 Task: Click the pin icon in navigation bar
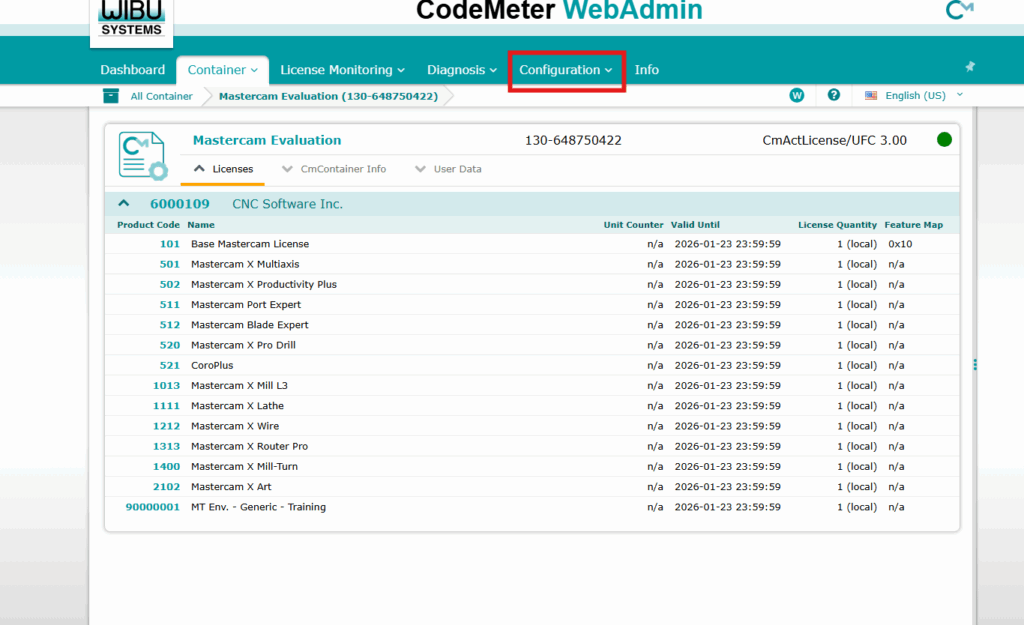pos(969,67)
